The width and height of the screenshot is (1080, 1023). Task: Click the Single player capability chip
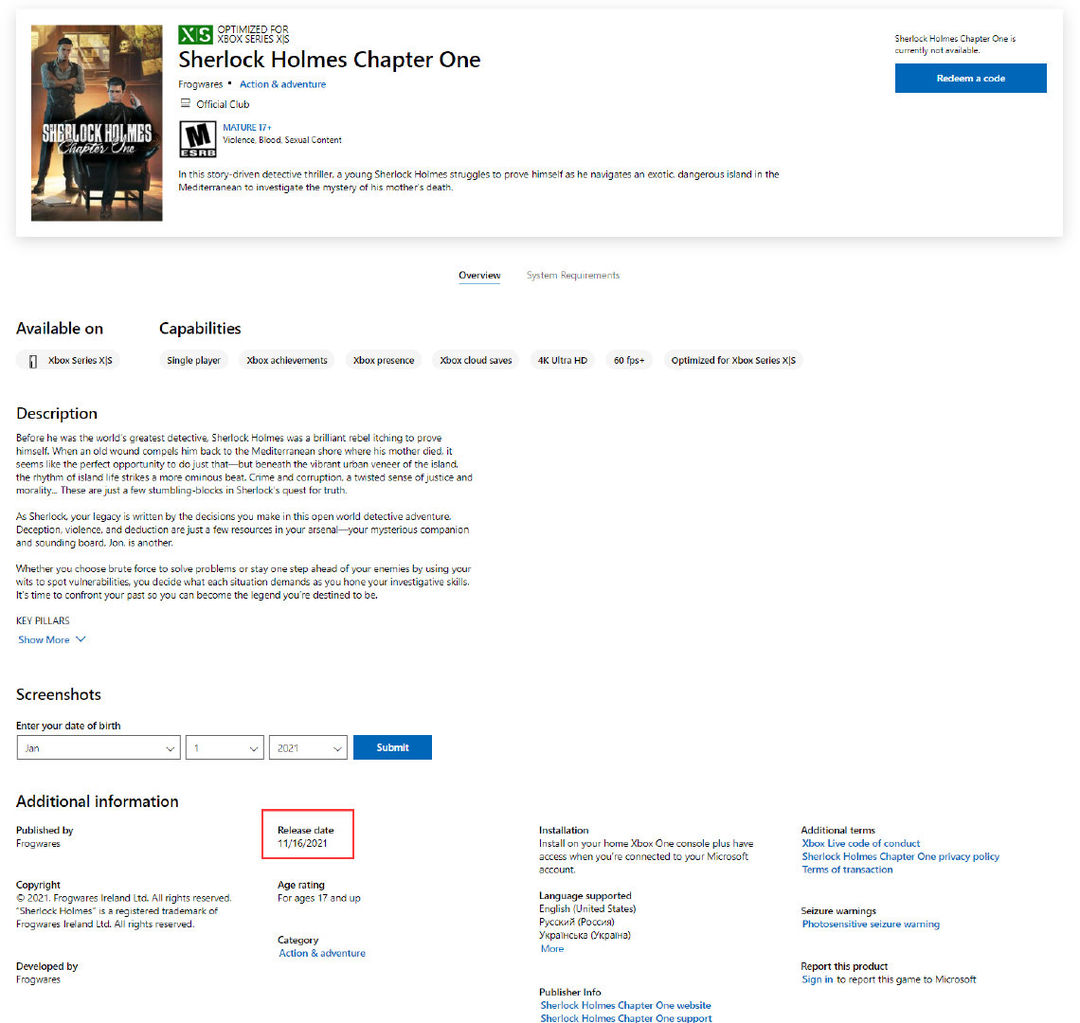click(x=194, y=360)
